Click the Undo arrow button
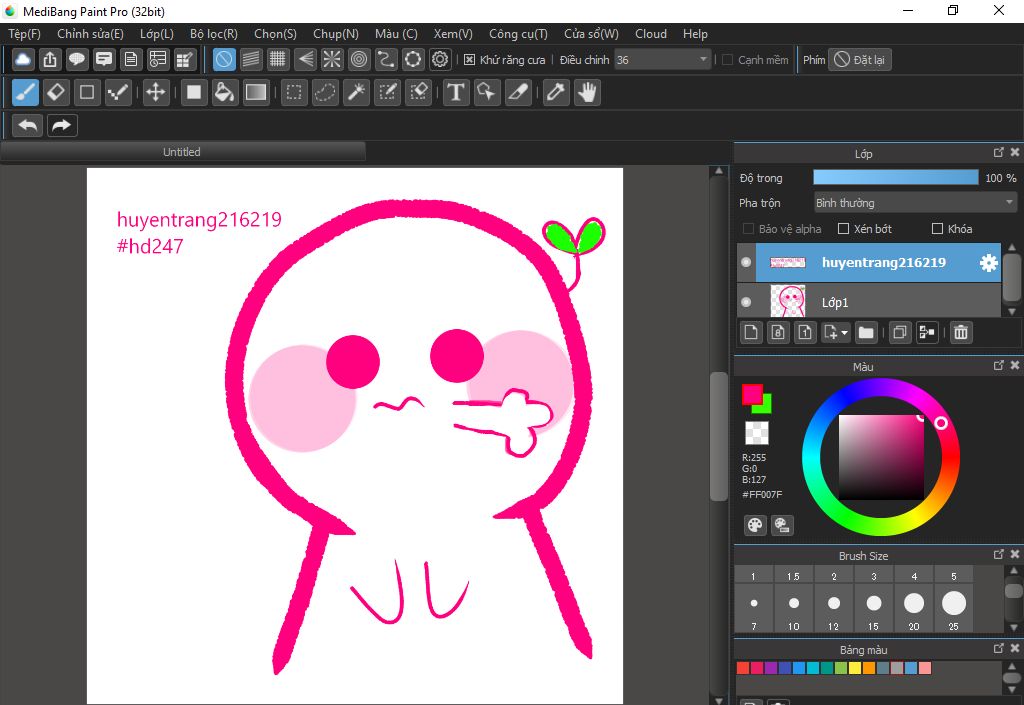The width and height of the screenshot is (1024, 705). pyautogui.click(x=28, y=125)
